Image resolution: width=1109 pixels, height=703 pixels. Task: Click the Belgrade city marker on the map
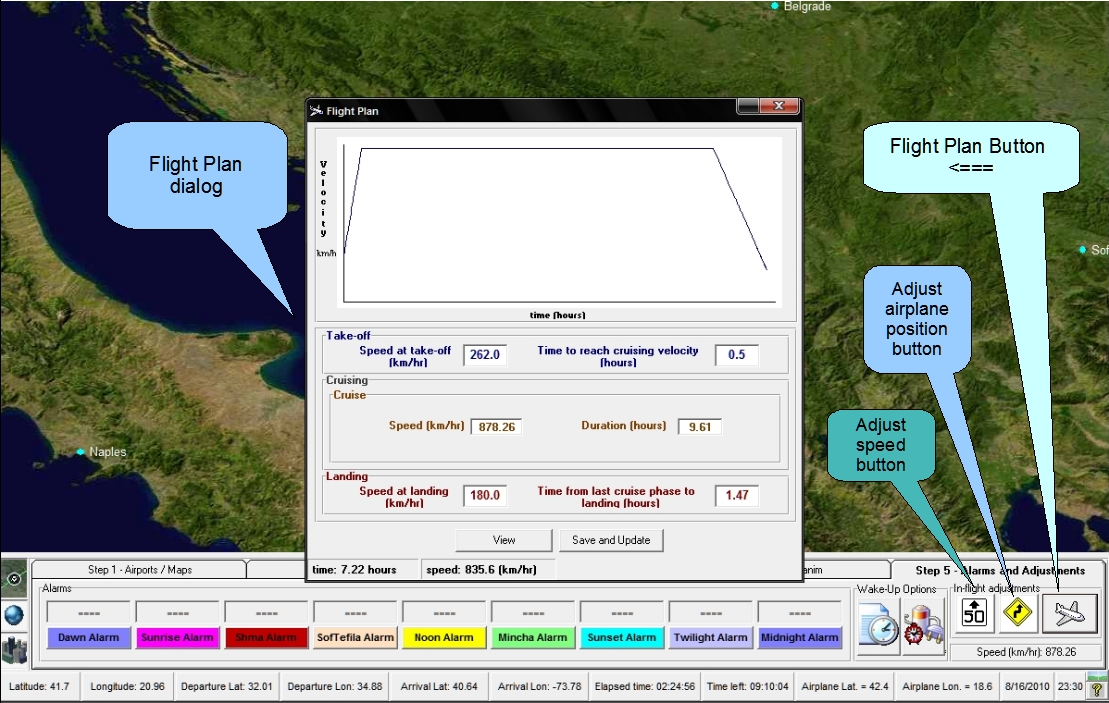pos(775,6)
